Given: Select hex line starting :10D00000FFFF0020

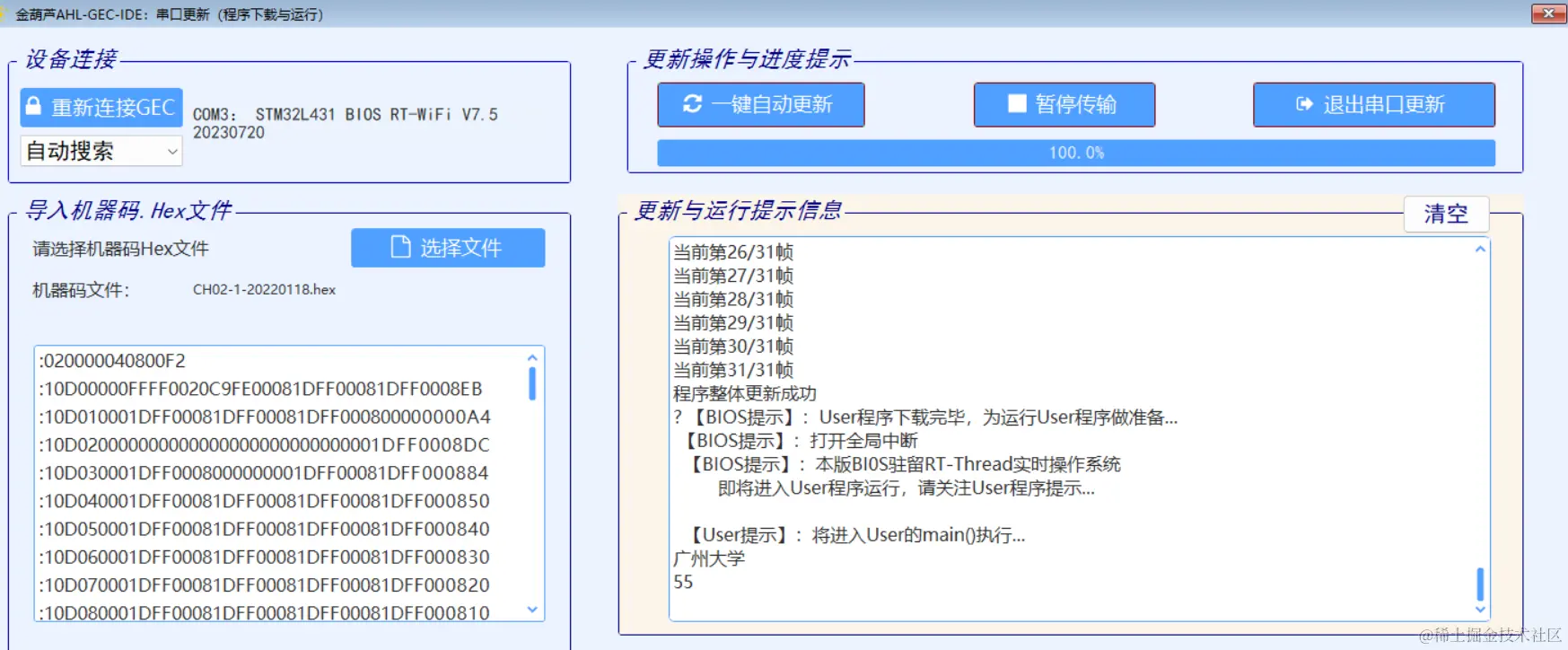Looking at the screenshot, I should click(x=260, y=389).
